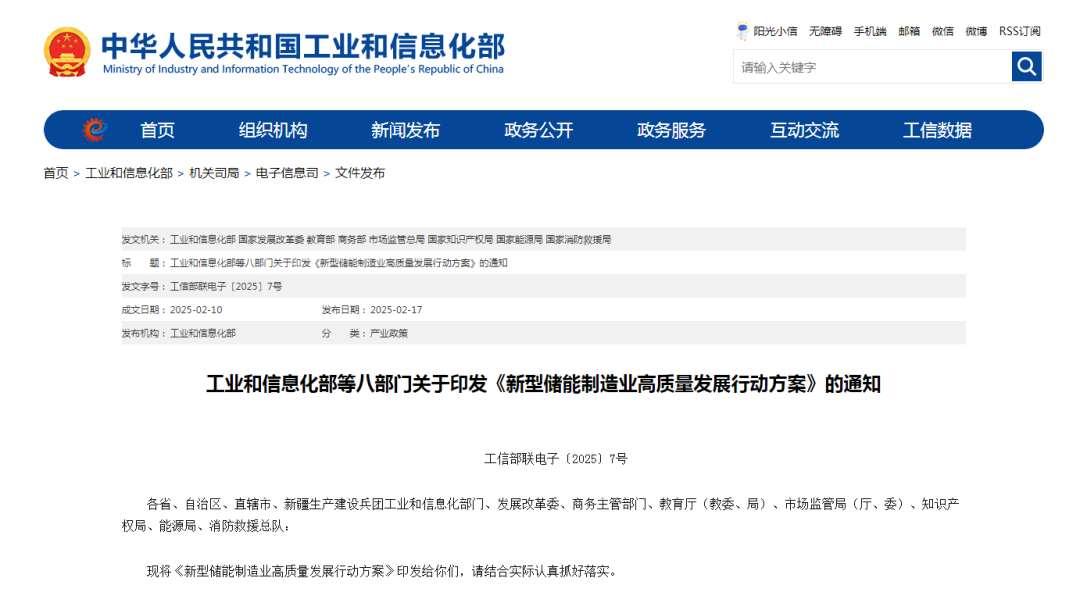
Task: Click the English ministry name subtitle
Action: click(303, 69)
